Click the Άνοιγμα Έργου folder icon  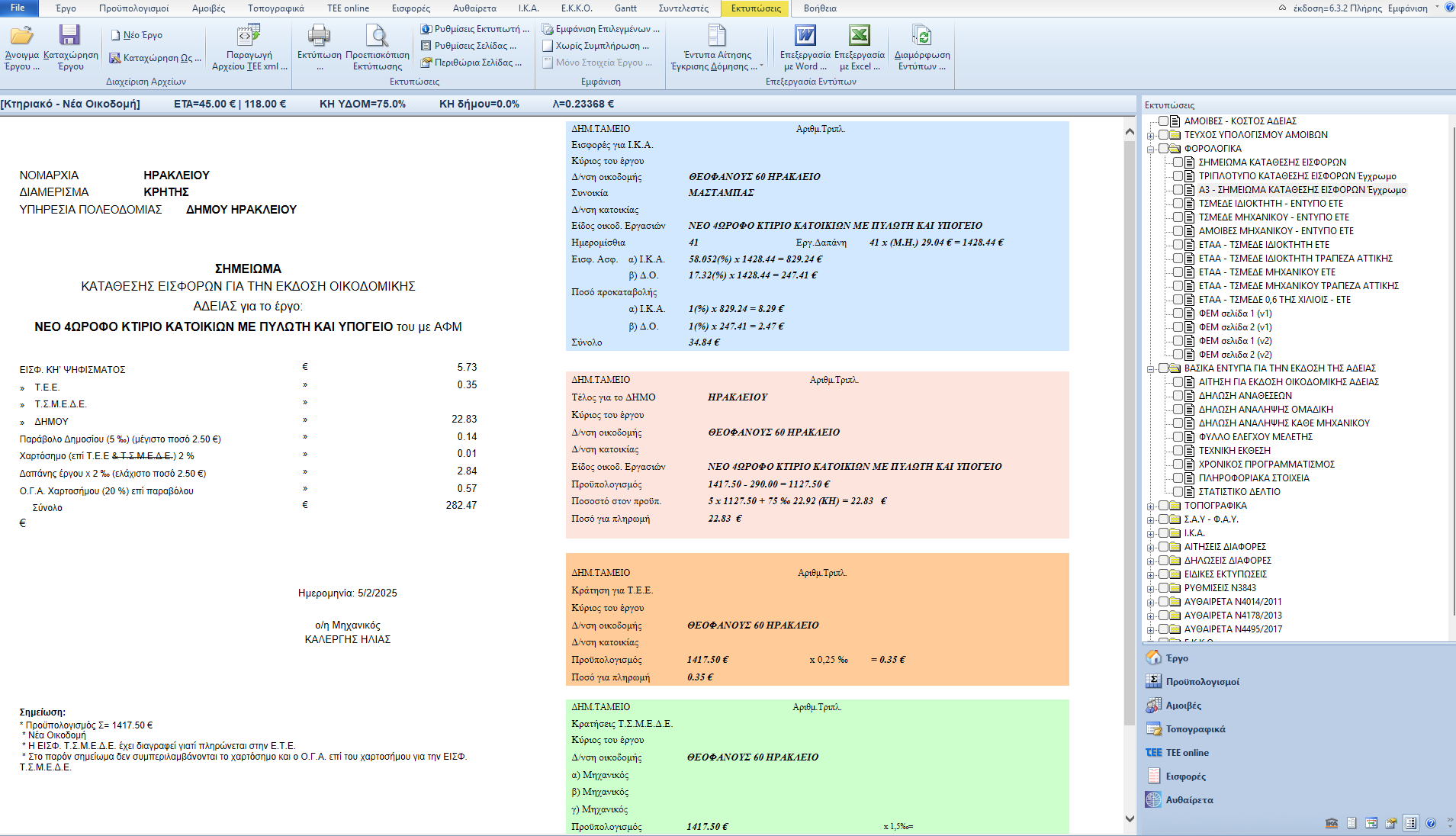point(21,36)
